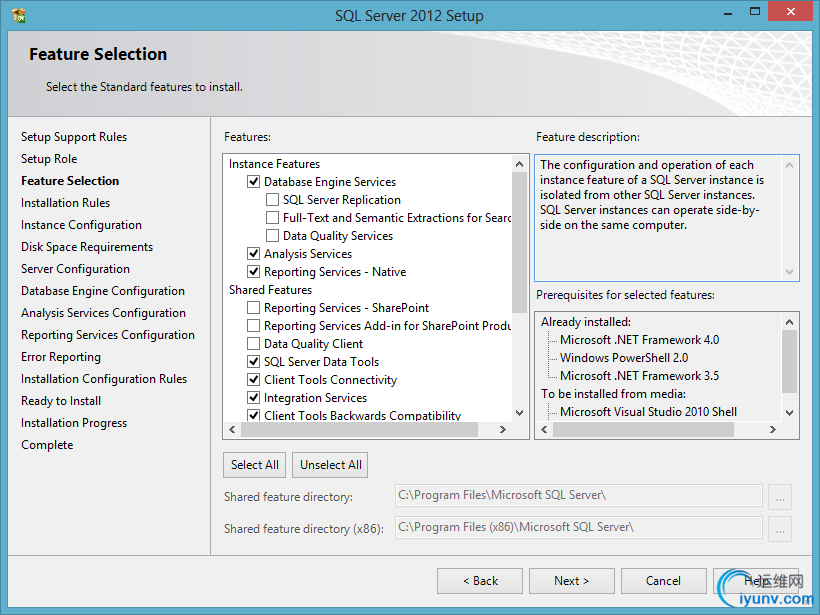820x615 pixels.
Task: Click the Features vertical scrollbar thumb
Action: click(519, 242)
